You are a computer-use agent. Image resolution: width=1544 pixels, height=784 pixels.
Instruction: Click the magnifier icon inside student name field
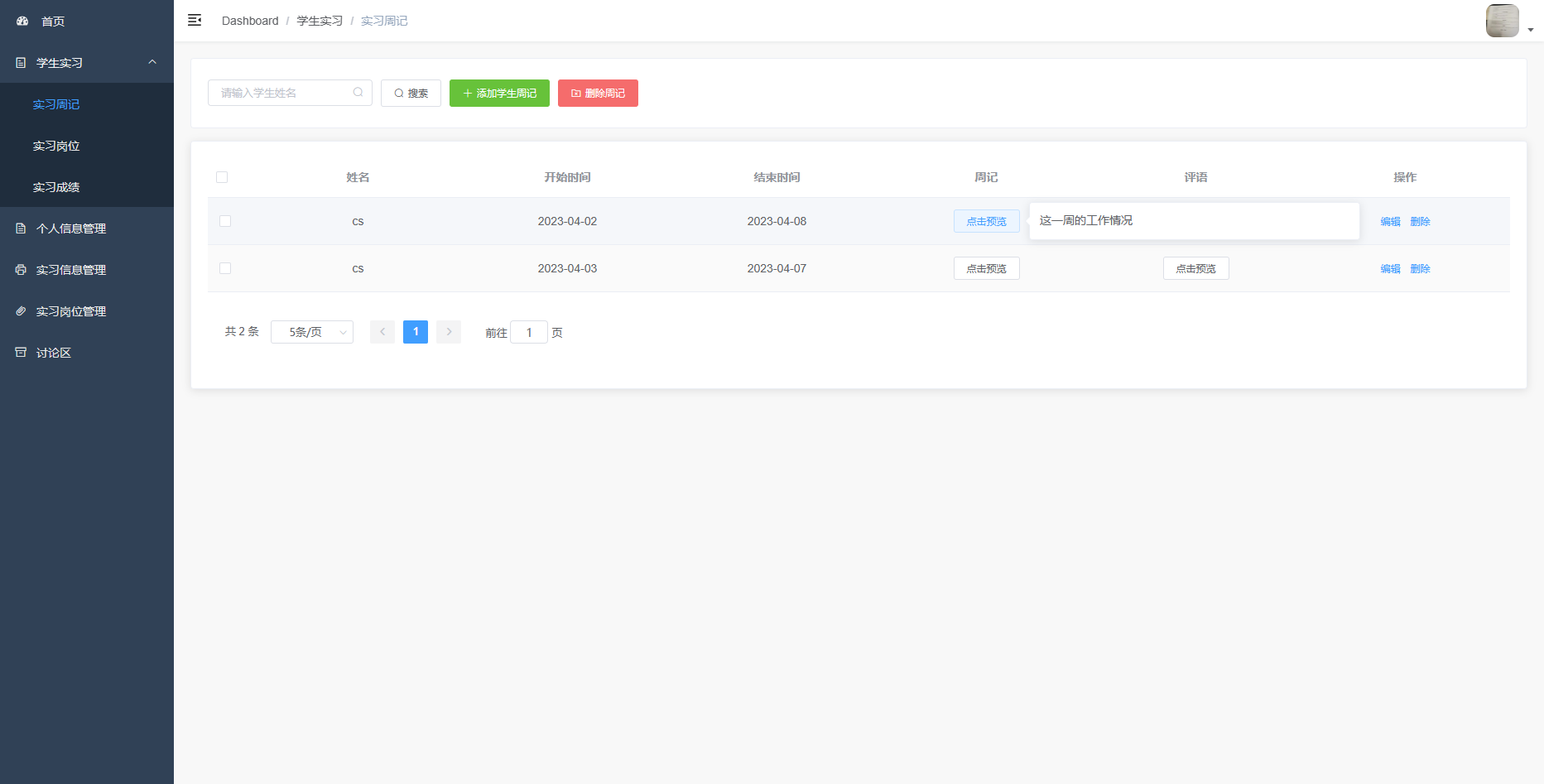click(x=358, y=93)
